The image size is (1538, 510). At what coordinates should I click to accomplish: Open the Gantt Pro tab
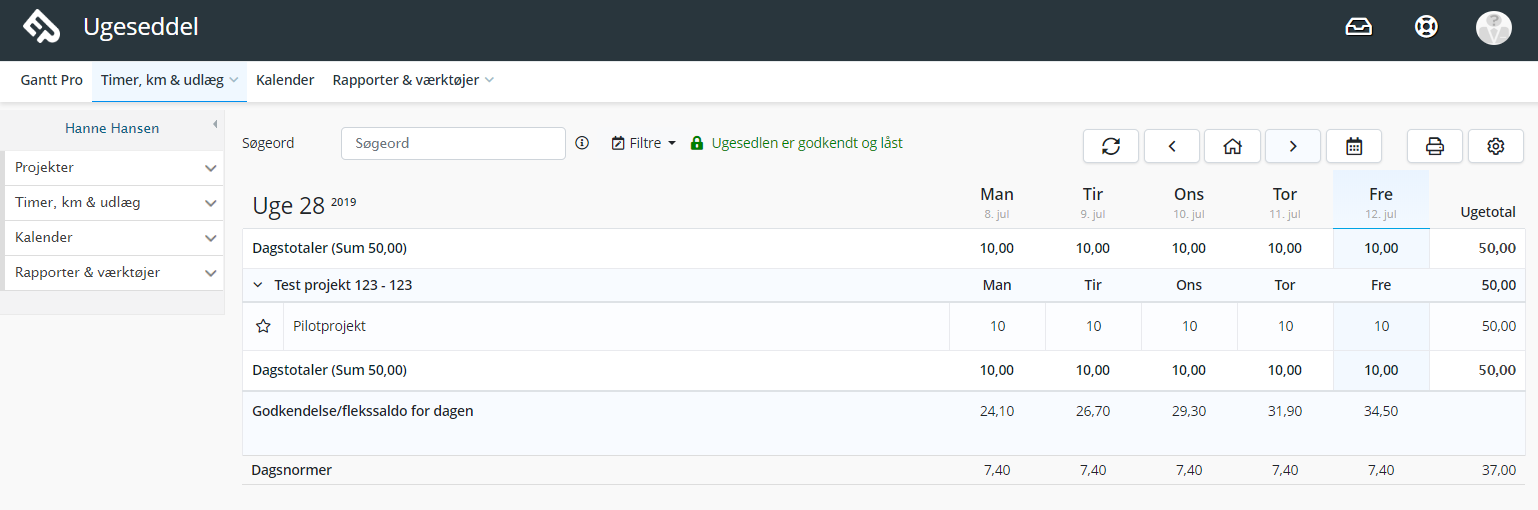pos(52,80)
